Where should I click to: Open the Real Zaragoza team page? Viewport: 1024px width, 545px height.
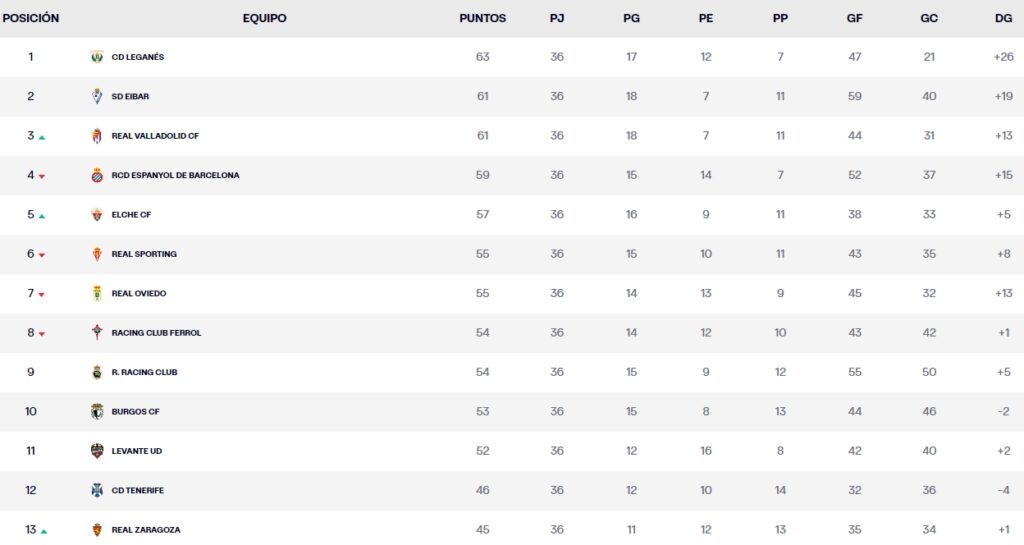146,530
